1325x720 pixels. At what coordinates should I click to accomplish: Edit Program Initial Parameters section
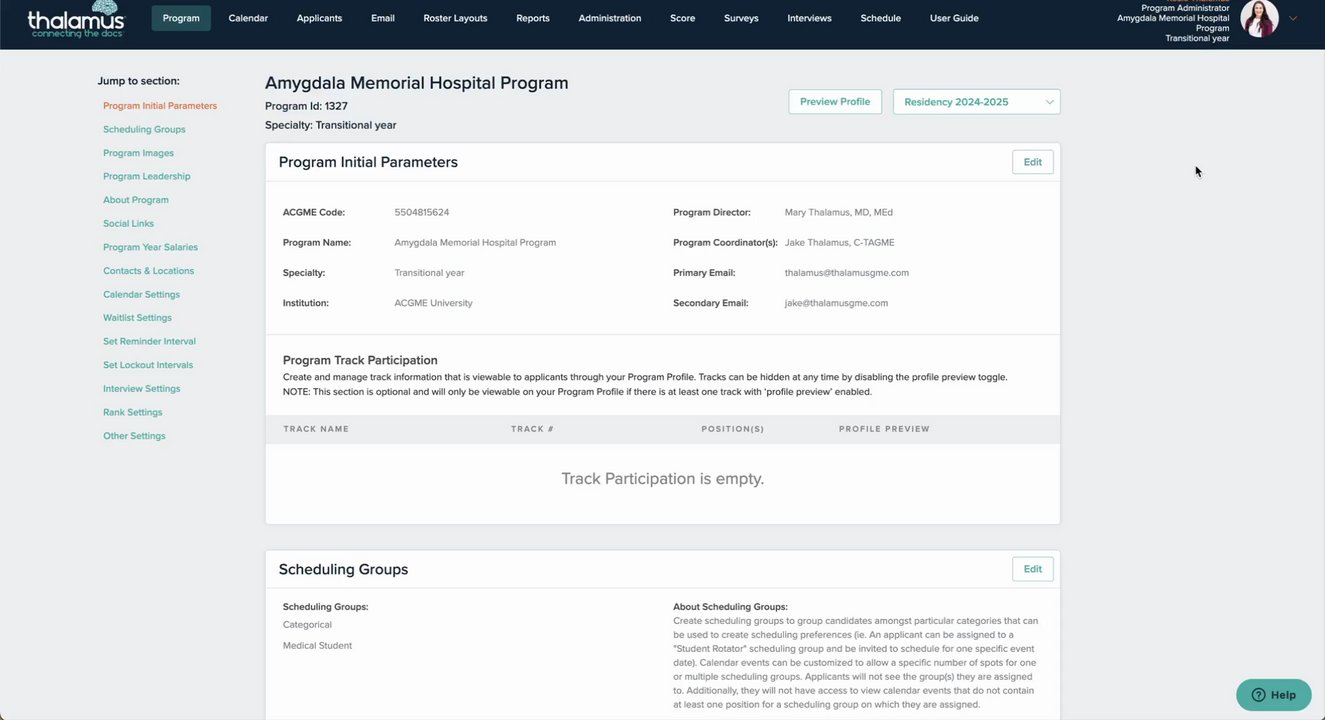1033,162
